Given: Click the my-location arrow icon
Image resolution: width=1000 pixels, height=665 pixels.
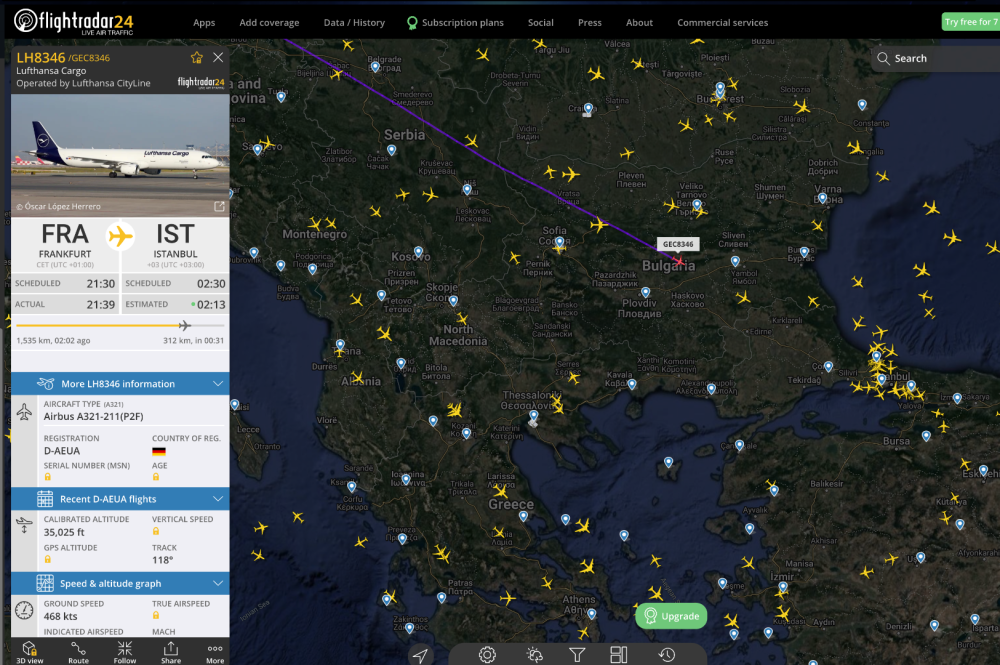Looking at the screenshot, I should 420,655.
